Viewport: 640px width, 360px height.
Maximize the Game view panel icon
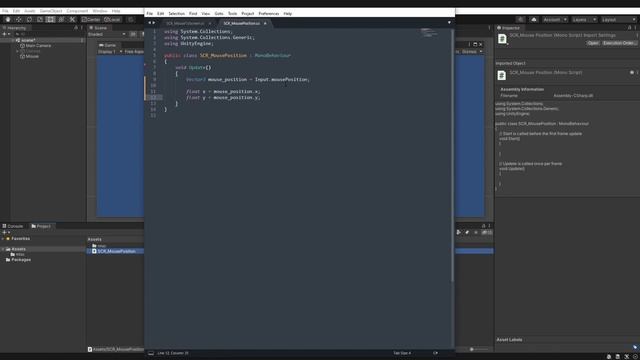(475, 44)
